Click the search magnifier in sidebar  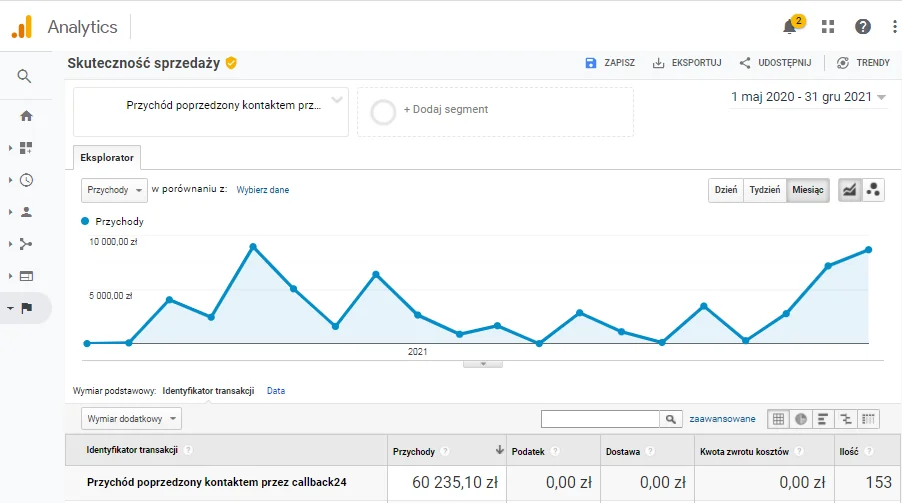coord(25,76)
